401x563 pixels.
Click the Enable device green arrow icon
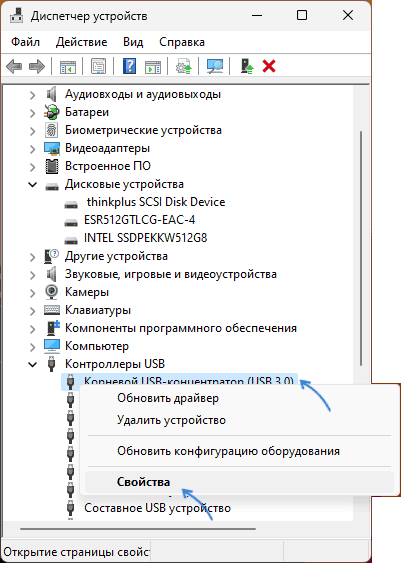247,66
